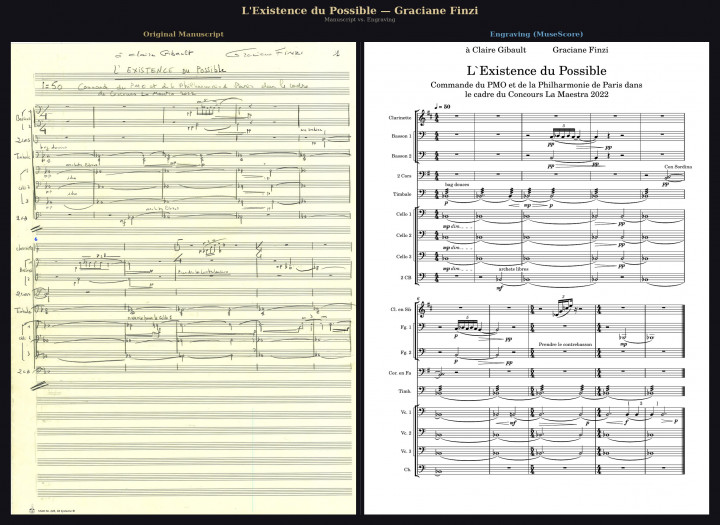The height and width of the screenshot is (525, 720).
Task: Select the 'Fg. 2' staff label
Action: [x=406, y=353]
